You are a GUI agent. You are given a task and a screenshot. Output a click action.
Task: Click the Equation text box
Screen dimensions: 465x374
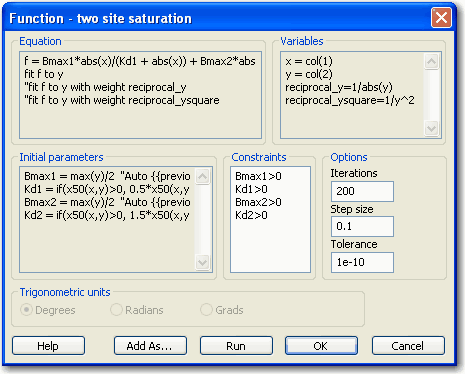click(140, 95)
